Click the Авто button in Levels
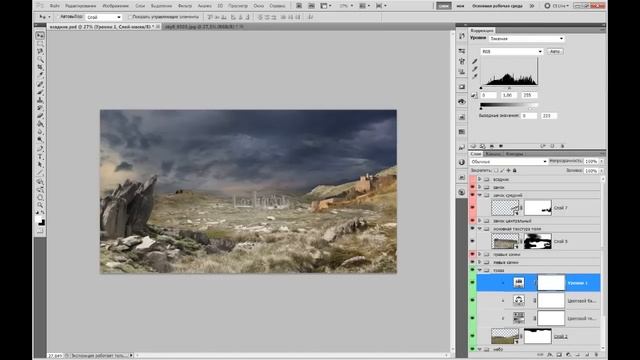This screenshot has height=360, width=640. 554,51
